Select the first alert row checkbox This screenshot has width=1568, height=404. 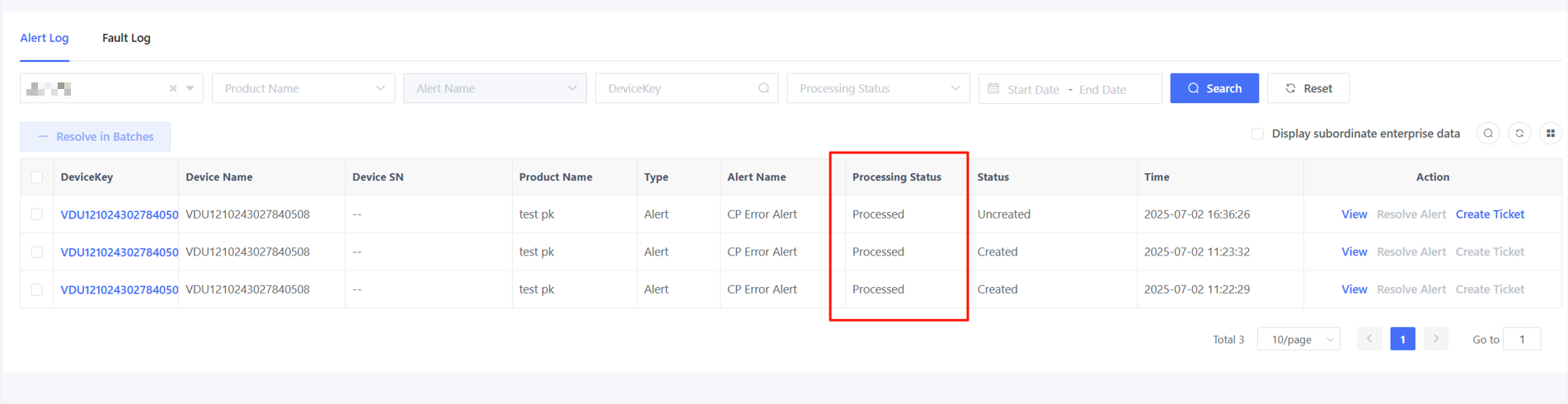[x=37, y=214]
